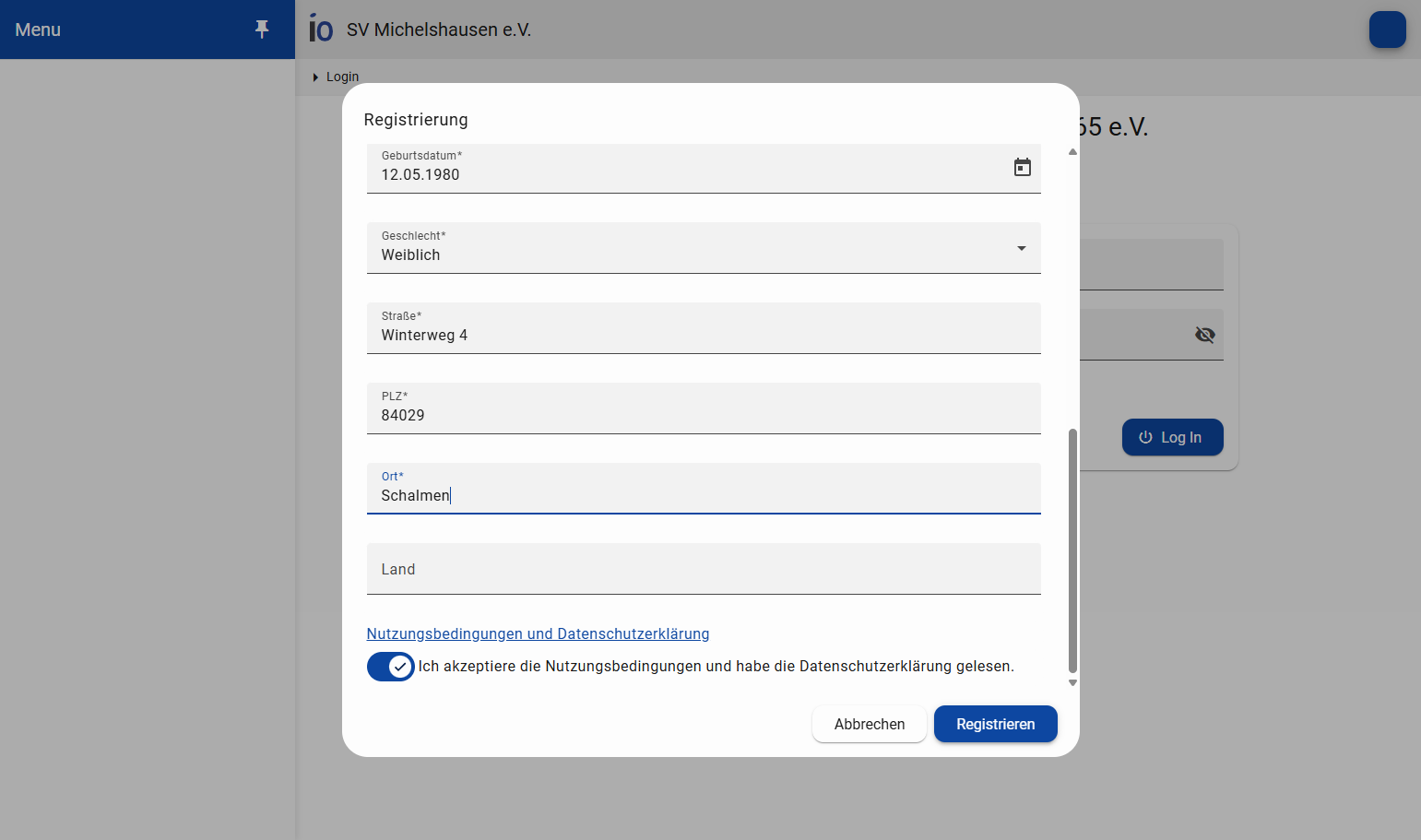Open the Geburtsdatum calendar picker
Image resolution: width=1421 pixels, height=840 pixels.
1022,167
